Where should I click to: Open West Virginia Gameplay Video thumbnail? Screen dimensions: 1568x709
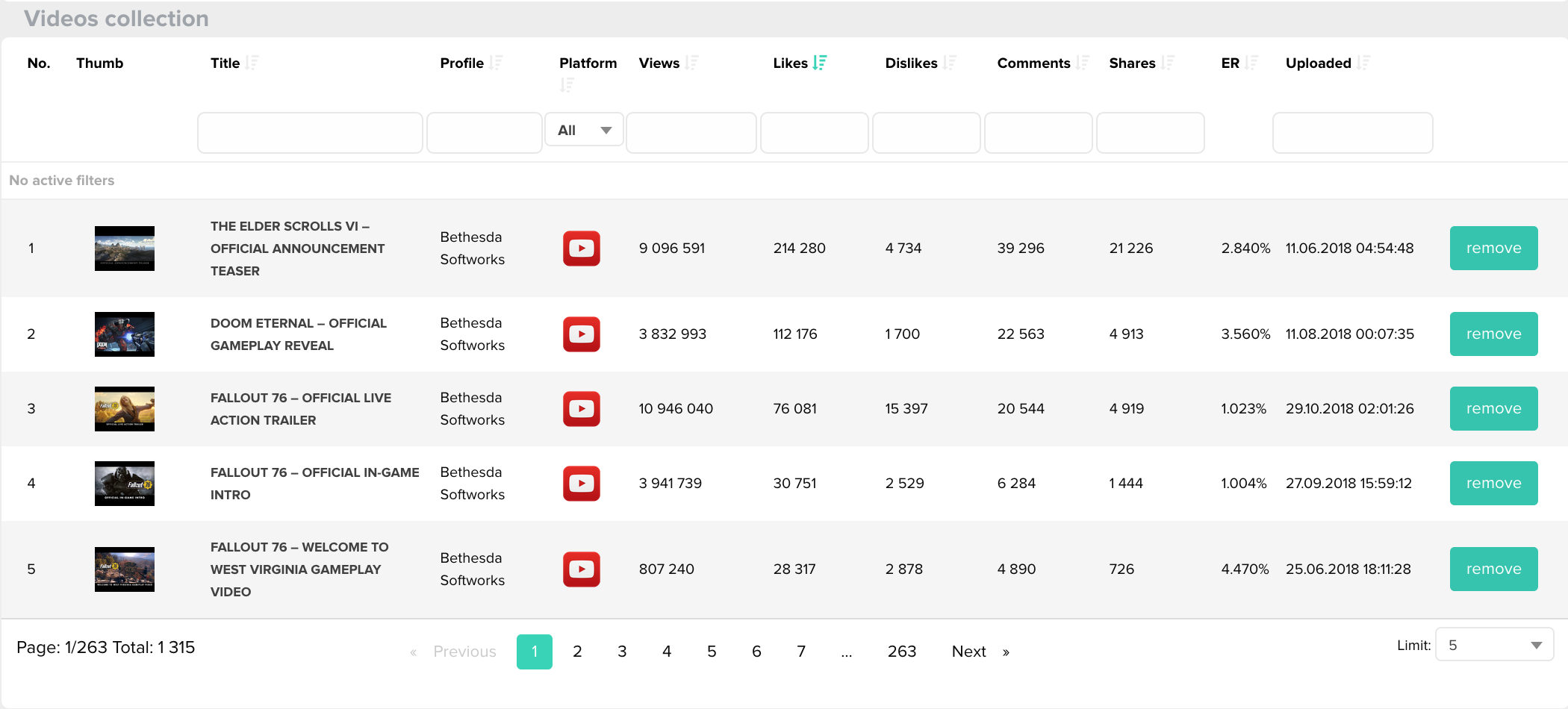coord(125,569)
